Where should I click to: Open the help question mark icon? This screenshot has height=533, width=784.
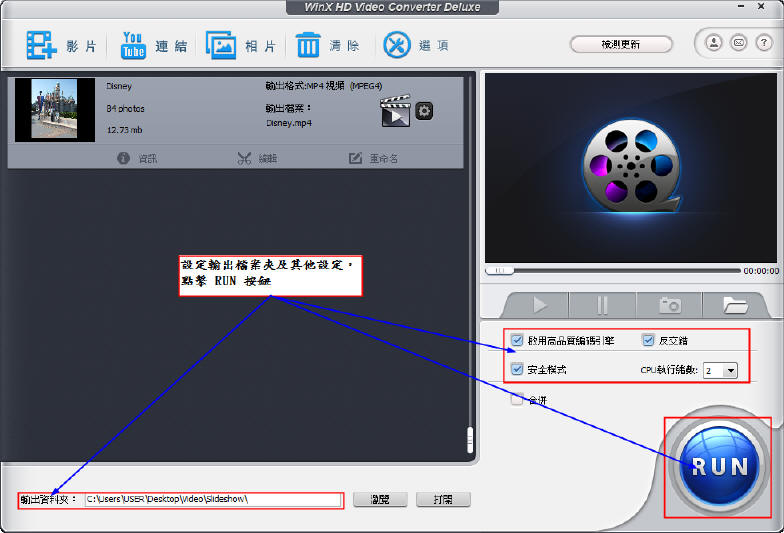tap(762, 43)
